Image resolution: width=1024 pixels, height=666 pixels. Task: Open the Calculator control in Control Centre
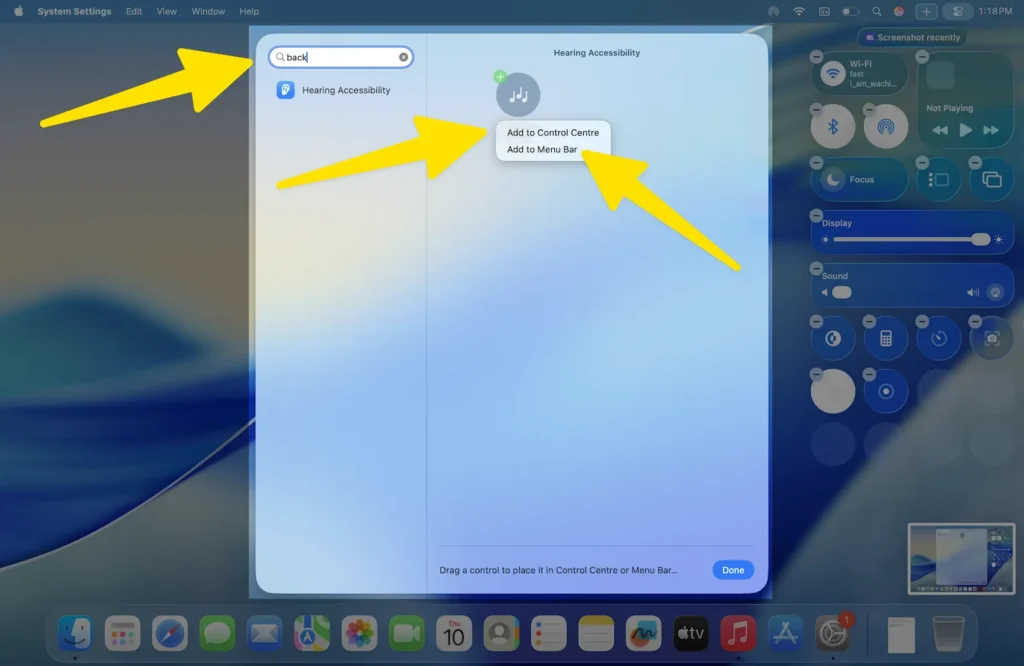[886, 338]
